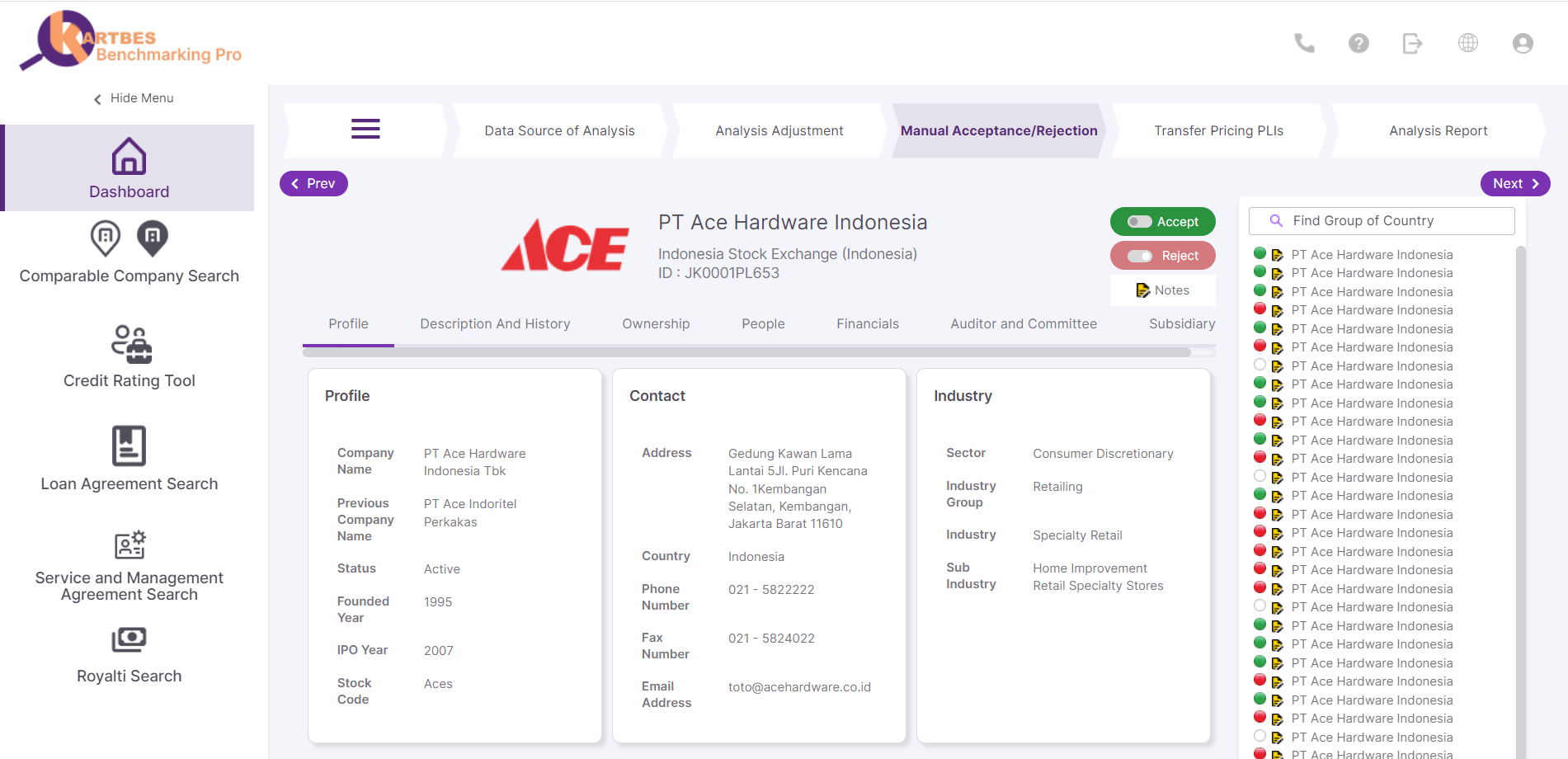Click the Active status value
Screen dimensions: 1568x759
(x=442, y=569)
